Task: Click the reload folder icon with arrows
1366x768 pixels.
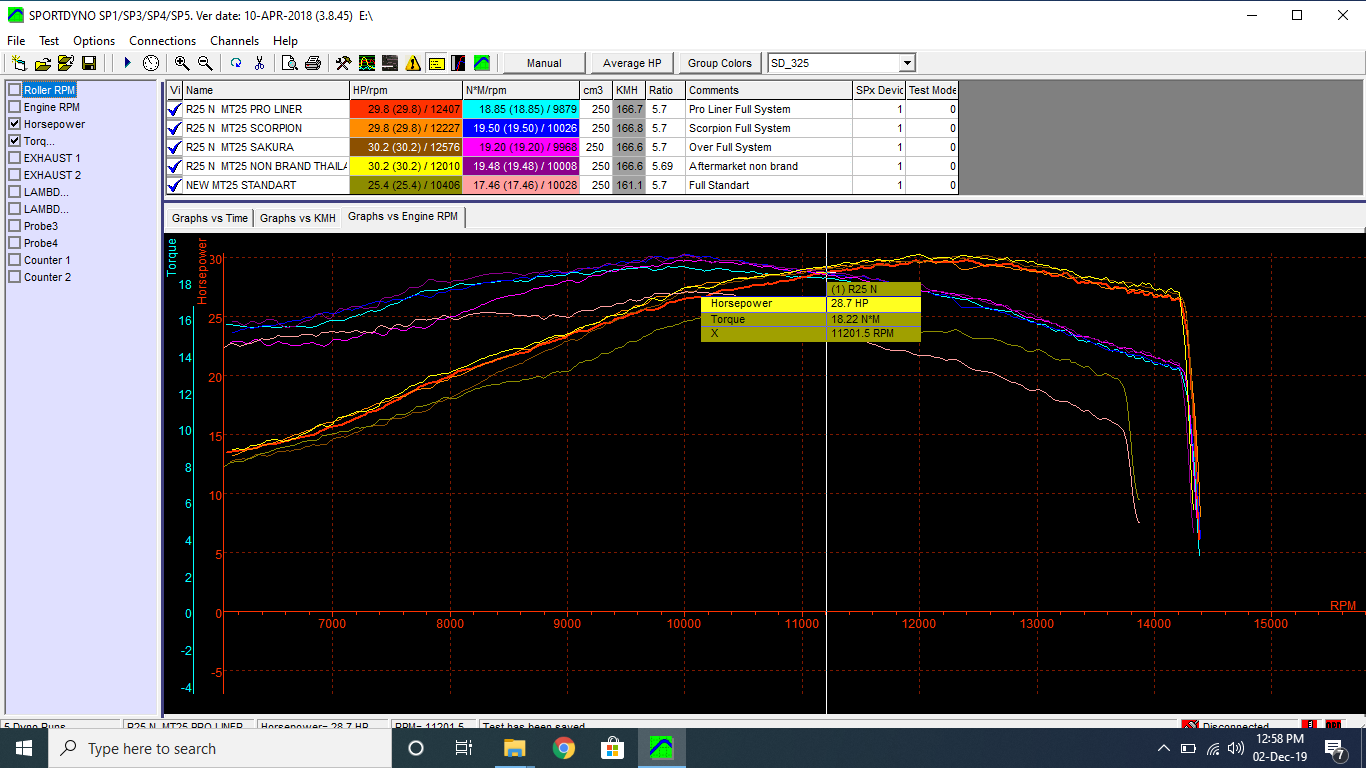Action: click(x=66, y=63)
